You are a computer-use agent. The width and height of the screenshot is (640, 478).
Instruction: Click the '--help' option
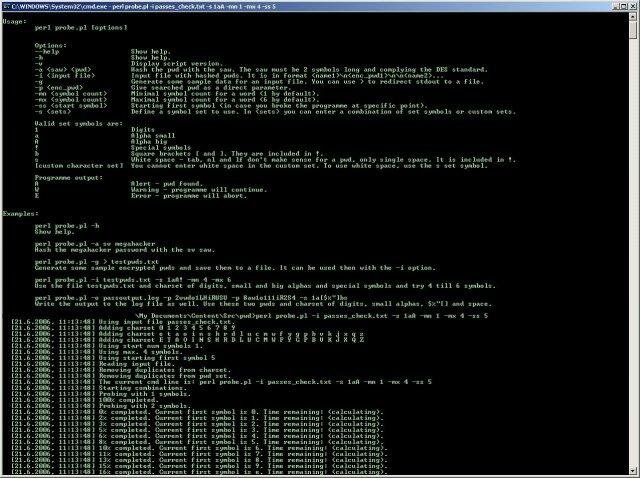coord(47,52)
